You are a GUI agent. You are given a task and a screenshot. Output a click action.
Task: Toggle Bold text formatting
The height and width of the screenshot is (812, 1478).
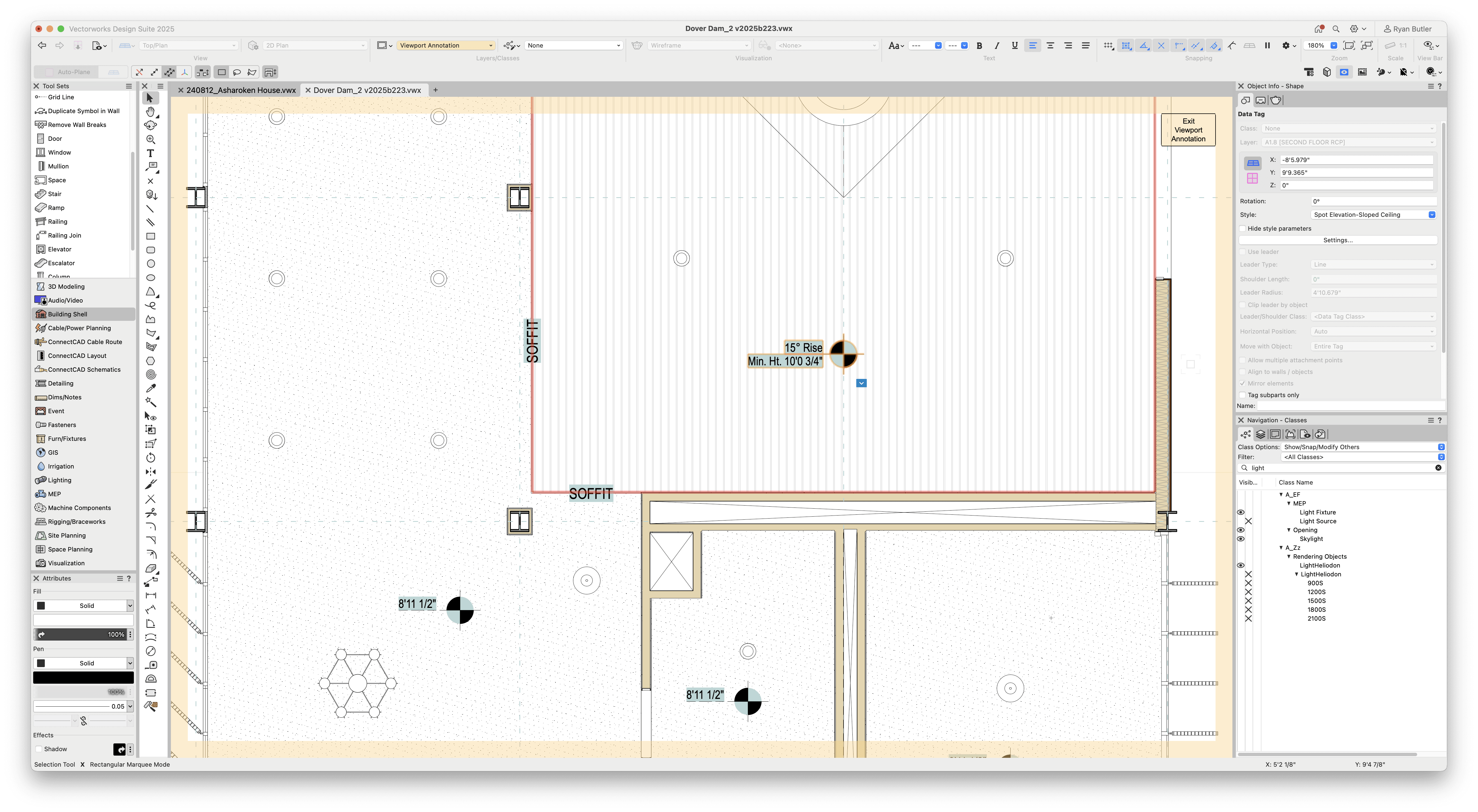980,45
